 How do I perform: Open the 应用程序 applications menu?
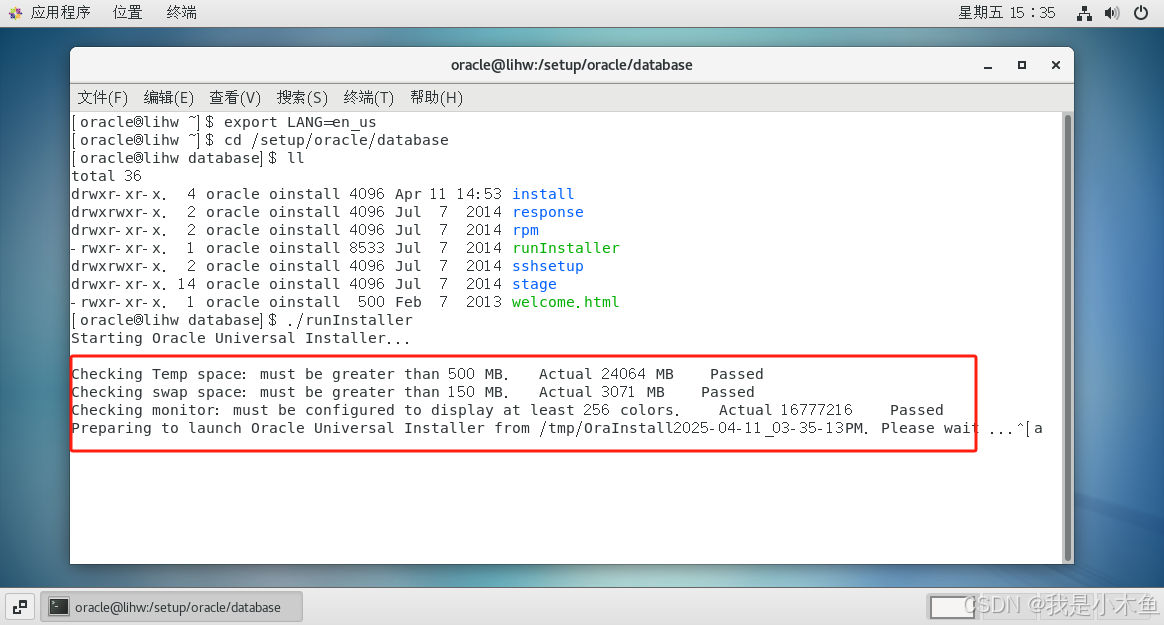(59, 13)
